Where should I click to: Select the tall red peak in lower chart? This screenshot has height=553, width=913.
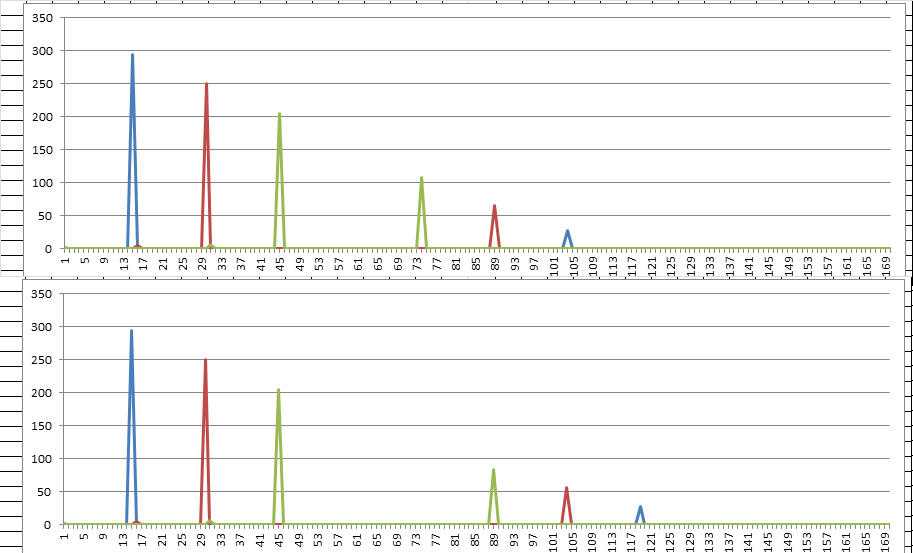206,442
